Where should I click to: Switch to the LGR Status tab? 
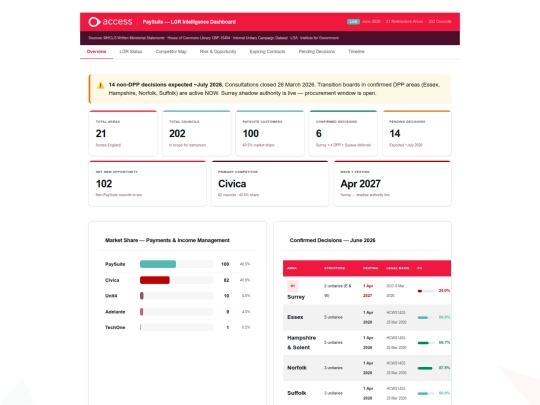coord(131,52)
